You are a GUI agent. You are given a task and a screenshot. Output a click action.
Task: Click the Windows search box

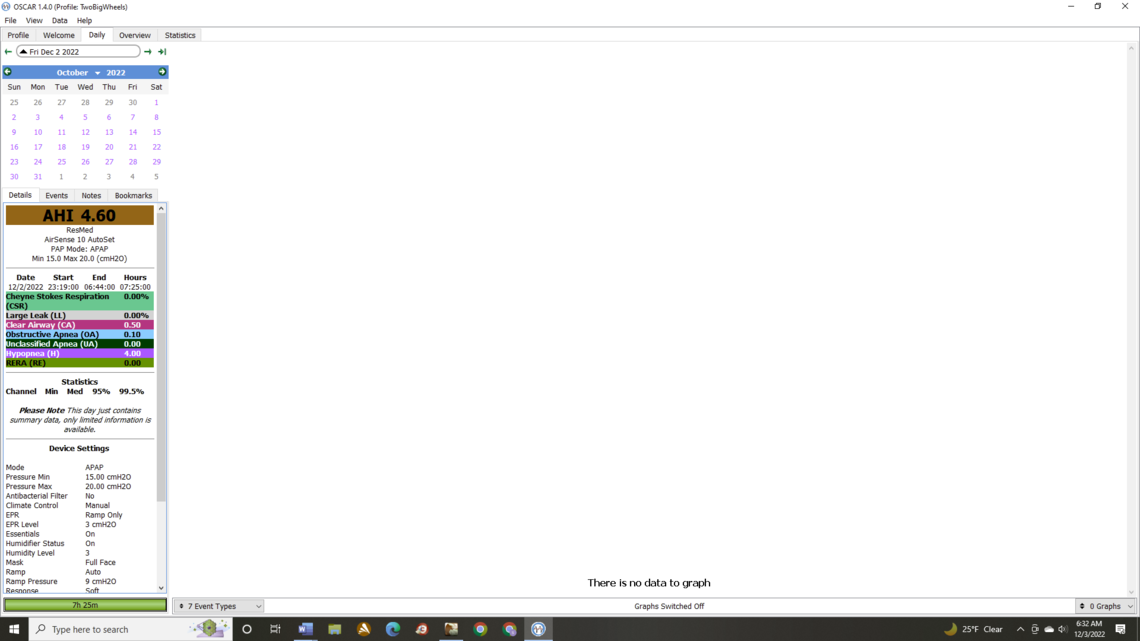(110, 629)
